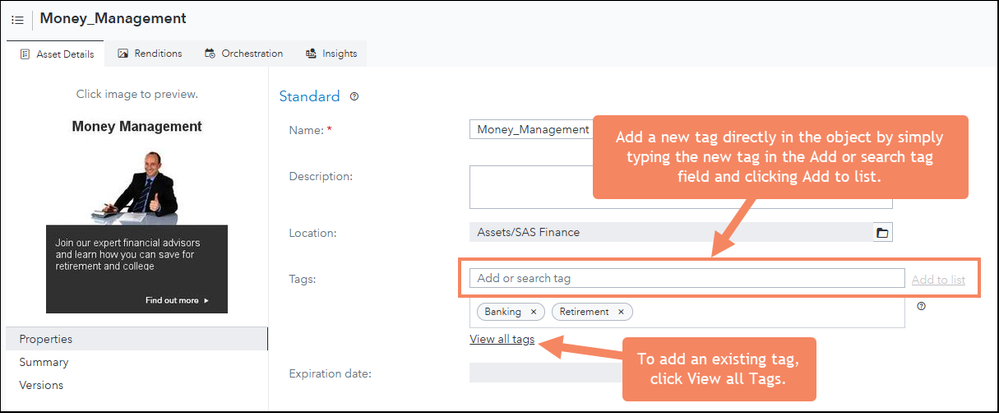Click the Description text area
The height and width of the screenshot is (413, 999).
click(x=530, y=185)
